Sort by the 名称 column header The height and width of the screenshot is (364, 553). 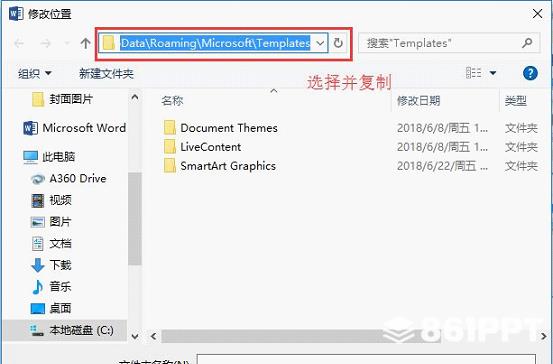[172, 101]
